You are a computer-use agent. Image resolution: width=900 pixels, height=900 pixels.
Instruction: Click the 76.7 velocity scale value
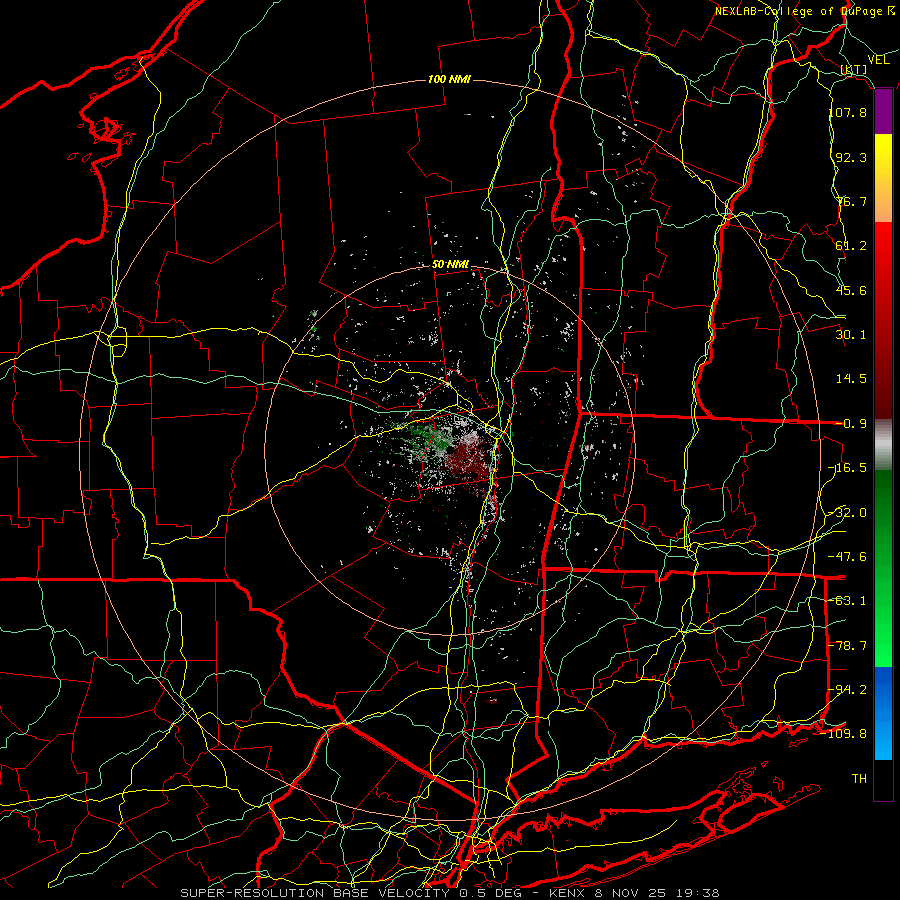coord(851,201)
